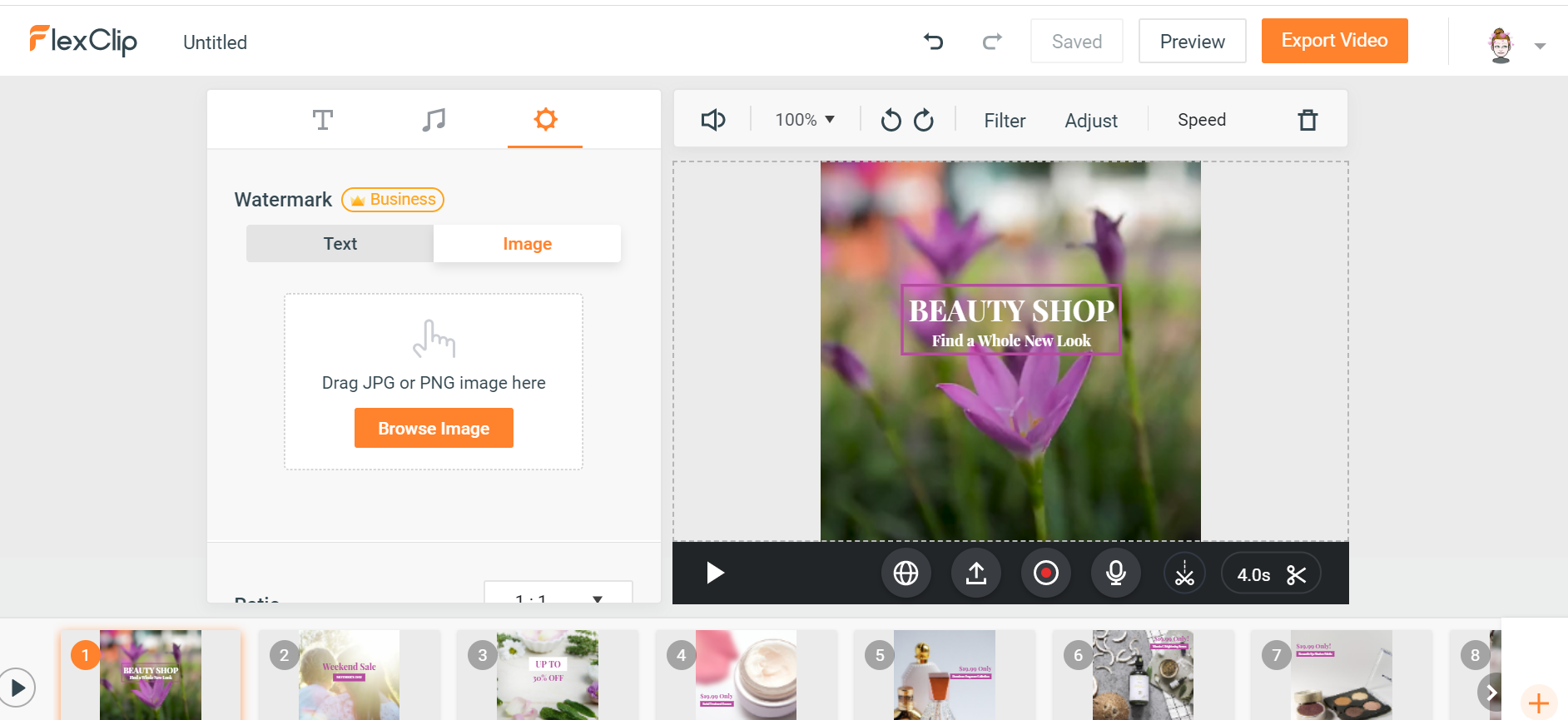Expand the account dropdown arrow

[x=1541, y=46]
